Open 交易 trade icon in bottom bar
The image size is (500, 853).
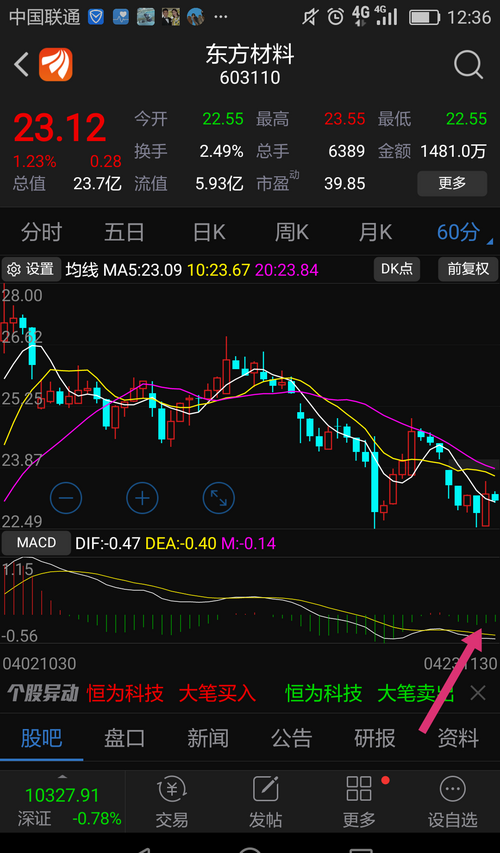tap(172, 802)
